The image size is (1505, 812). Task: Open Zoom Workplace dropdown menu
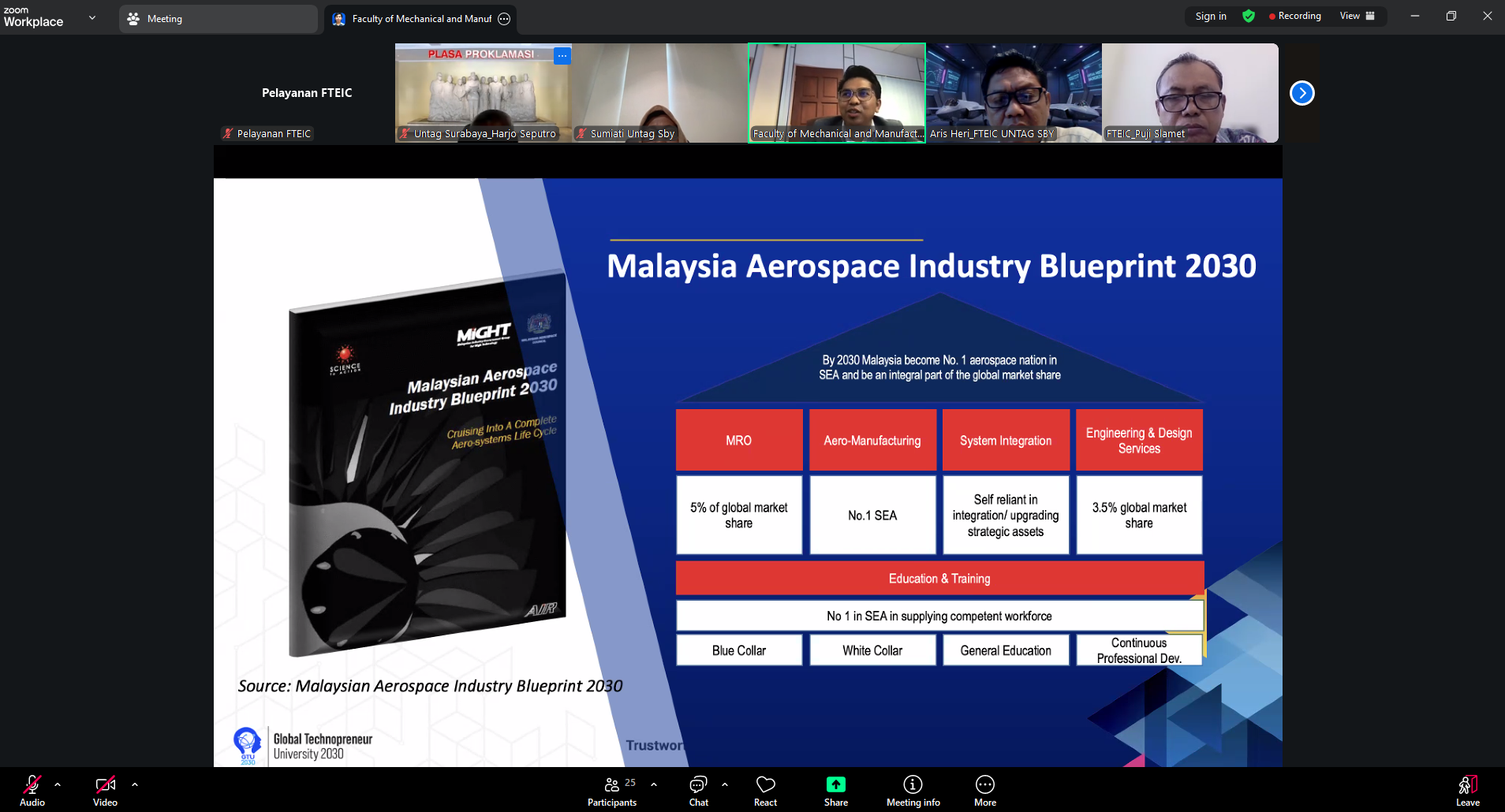click(92, 17)
